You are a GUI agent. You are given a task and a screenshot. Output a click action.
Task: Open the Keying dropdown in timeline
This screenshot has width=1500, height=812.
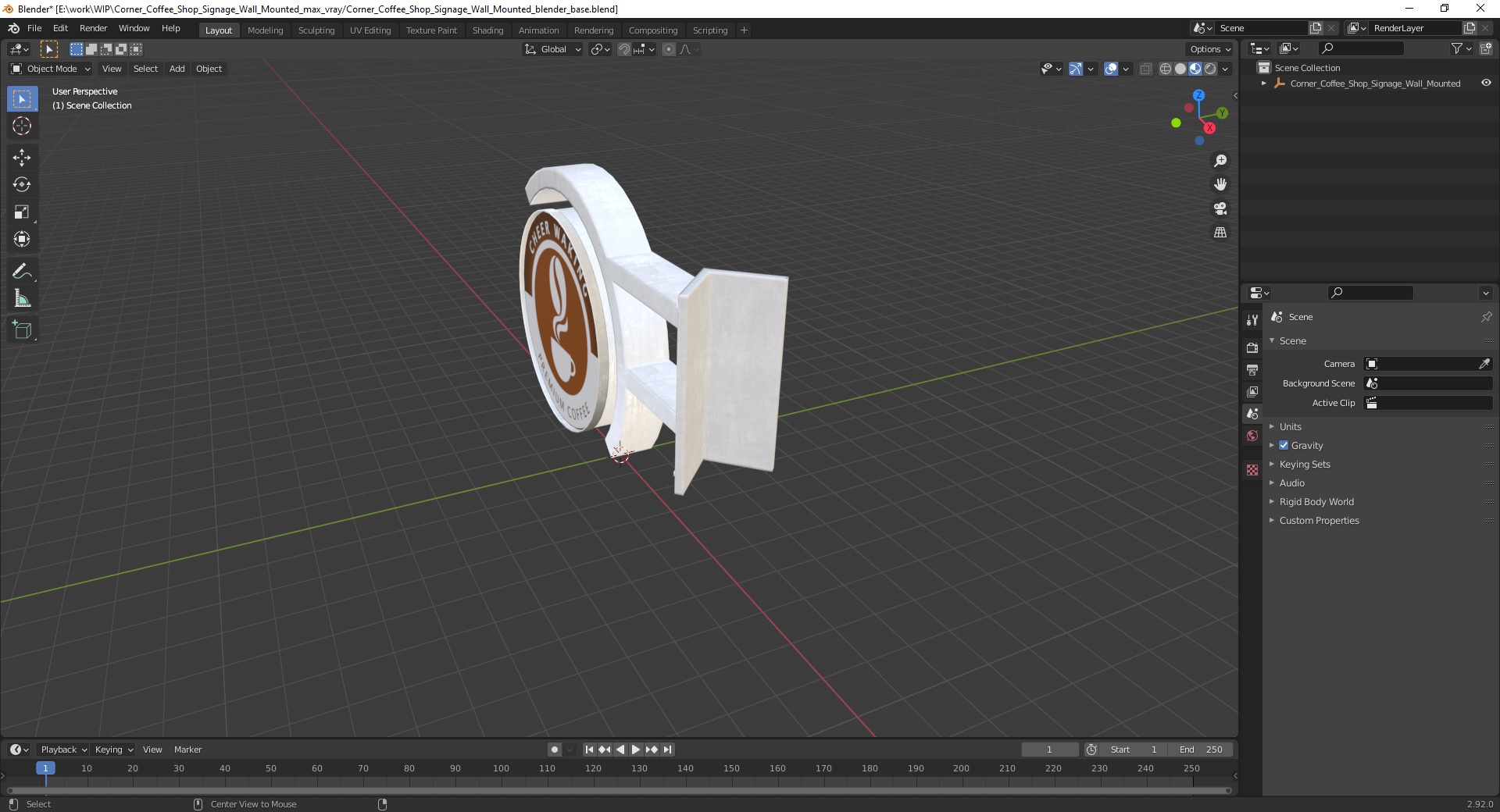click(113, 750)
